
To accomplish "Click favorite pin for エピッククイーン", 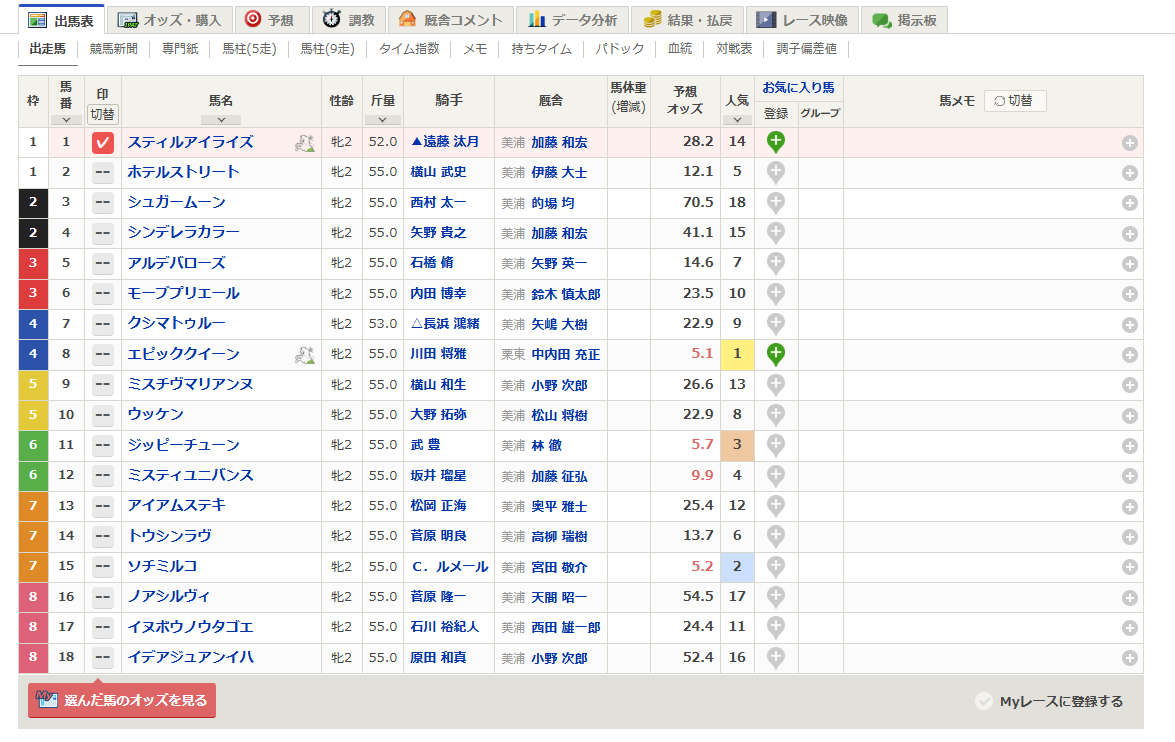I will click(776, 354).
